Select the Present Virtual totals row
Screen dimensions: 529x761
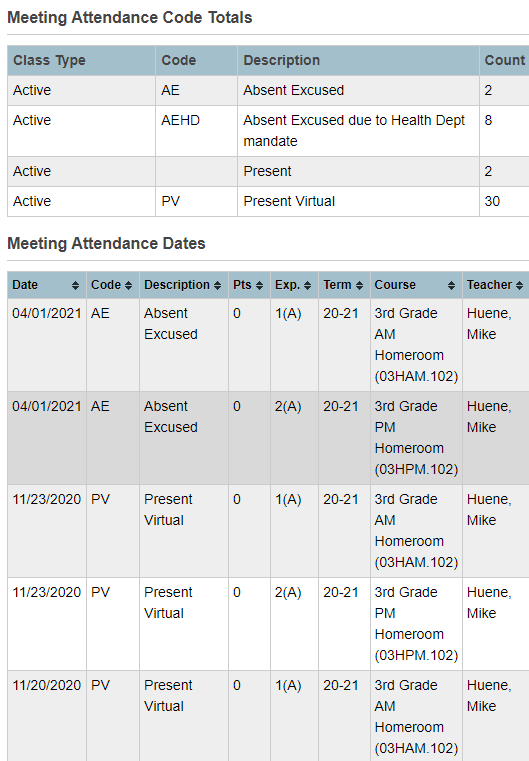pyautogui.click(x=268, y=201)
